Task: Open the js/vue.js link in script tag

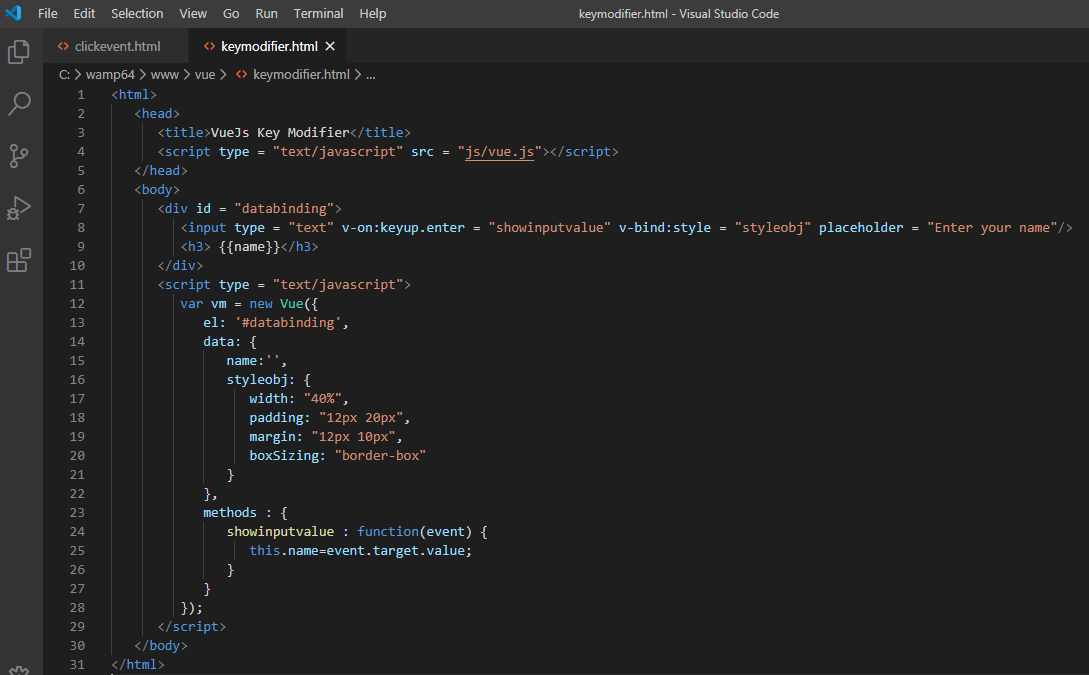Action: (x=499, y=151)
